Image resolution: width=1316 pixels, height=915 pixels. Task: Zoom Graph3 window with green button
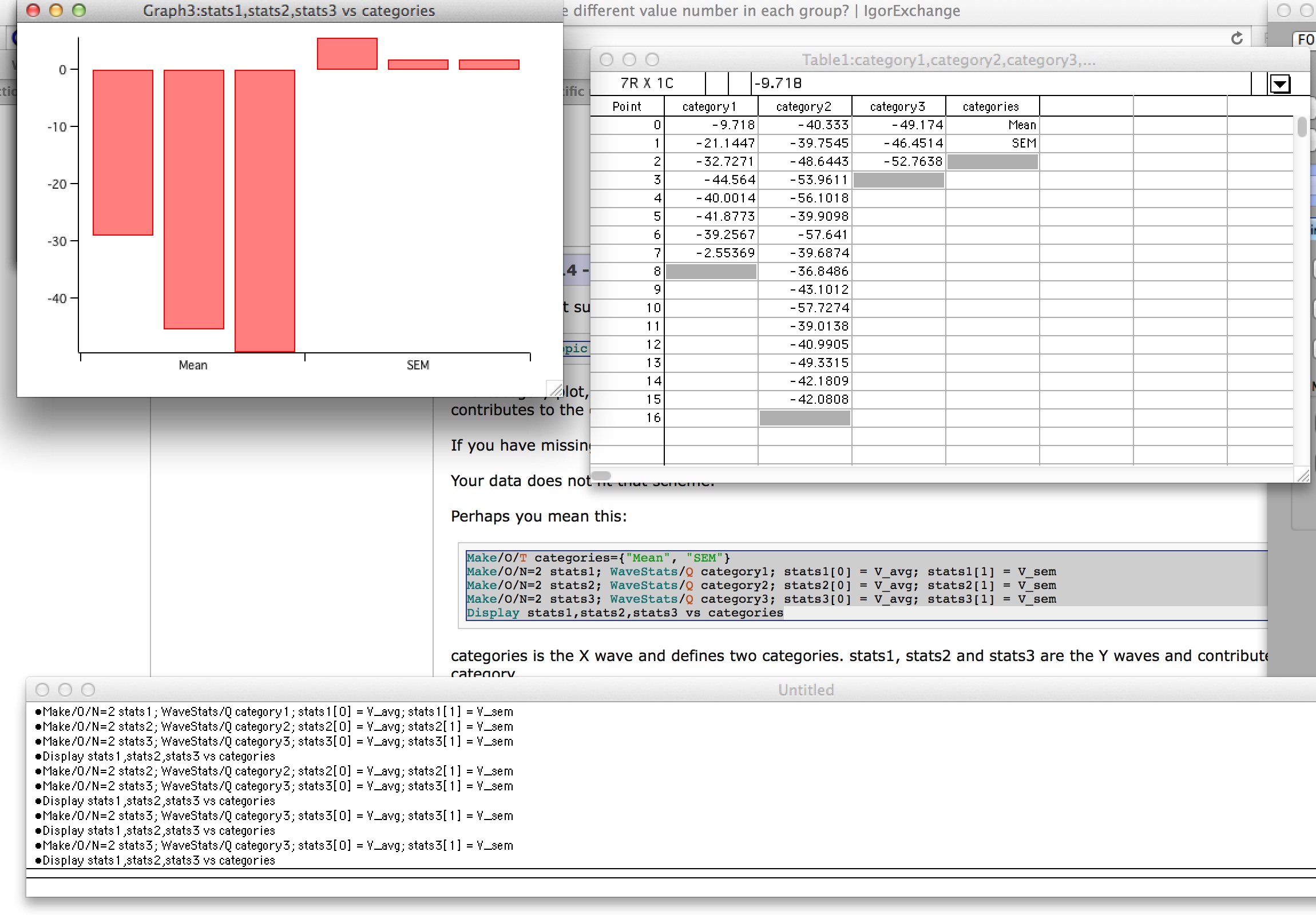(79, 10)
